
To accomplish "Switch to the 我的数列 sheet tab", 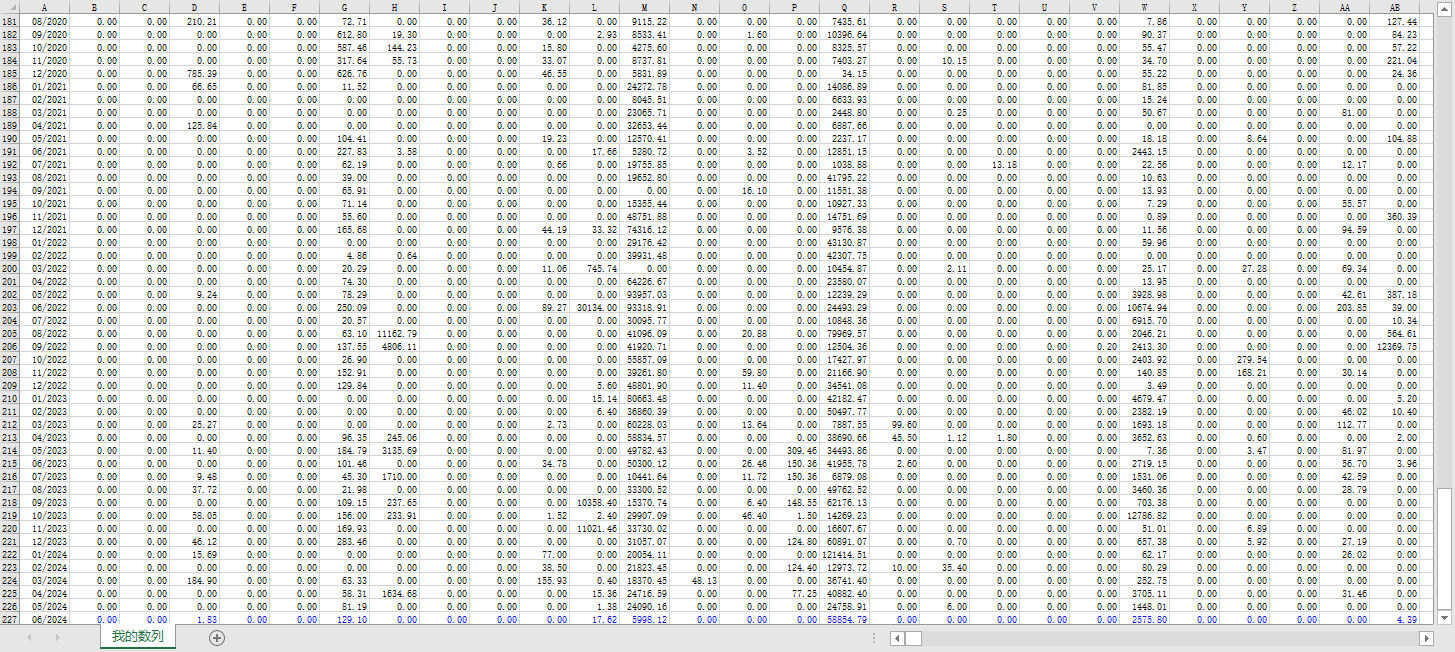I will pyautogui.click(x=138, y=637).
